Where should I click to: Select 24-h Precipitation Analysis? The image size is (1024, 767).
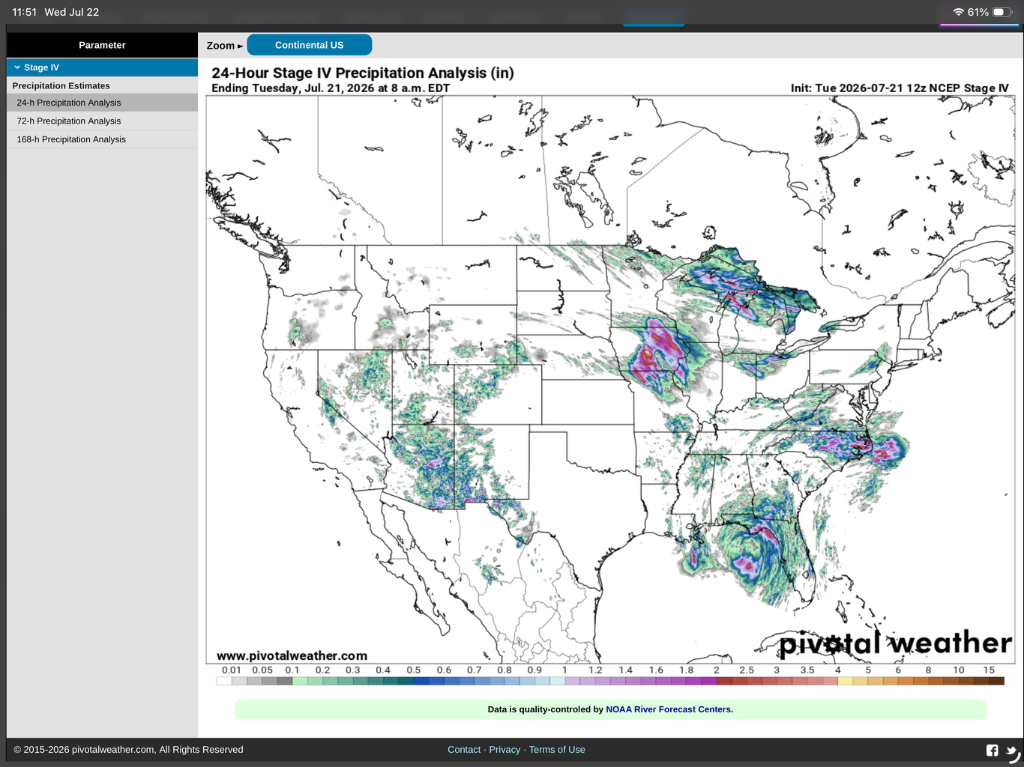tap(102, 103)
